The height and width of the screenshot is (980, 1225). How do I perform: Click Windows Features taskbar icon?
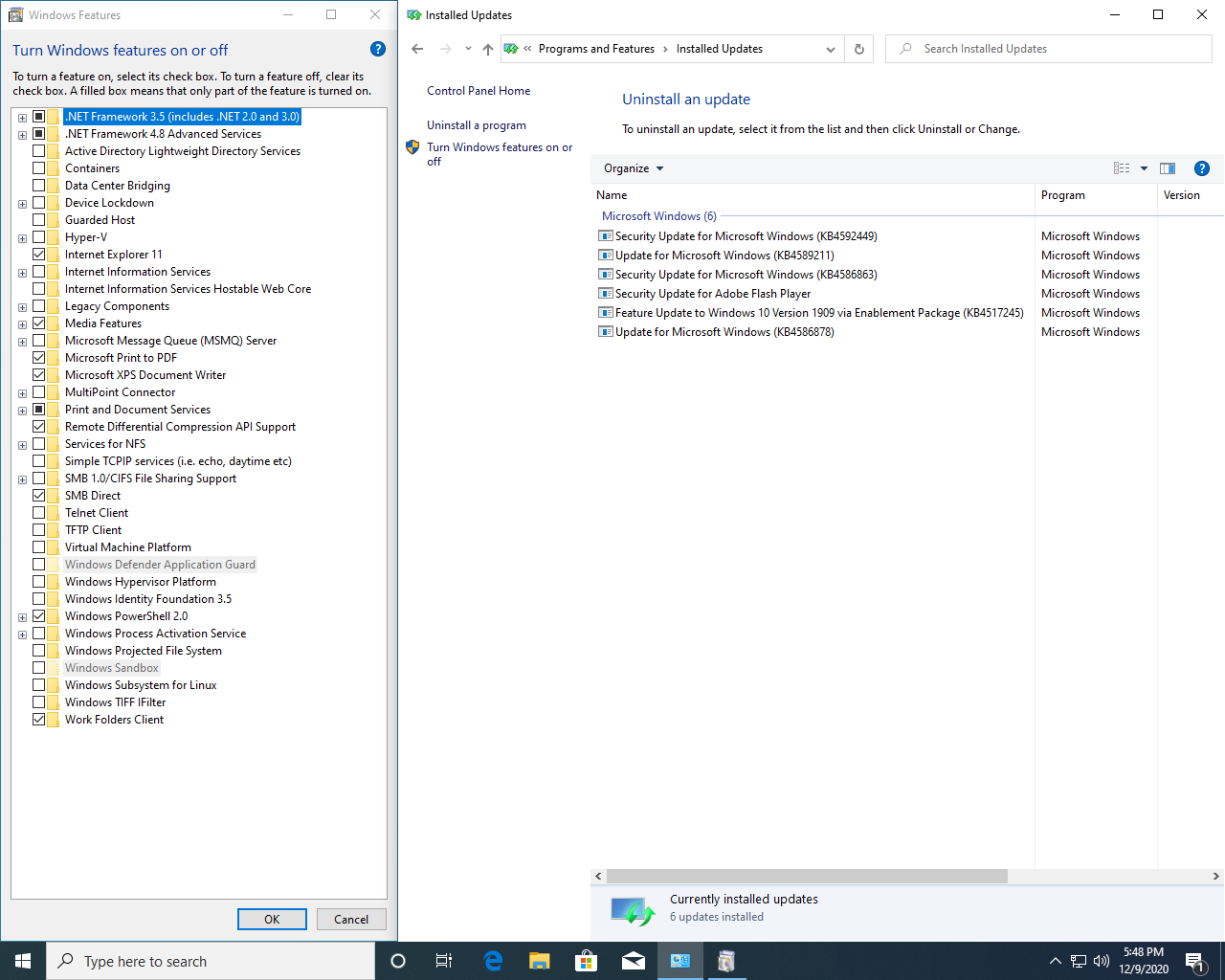(727, 961)
